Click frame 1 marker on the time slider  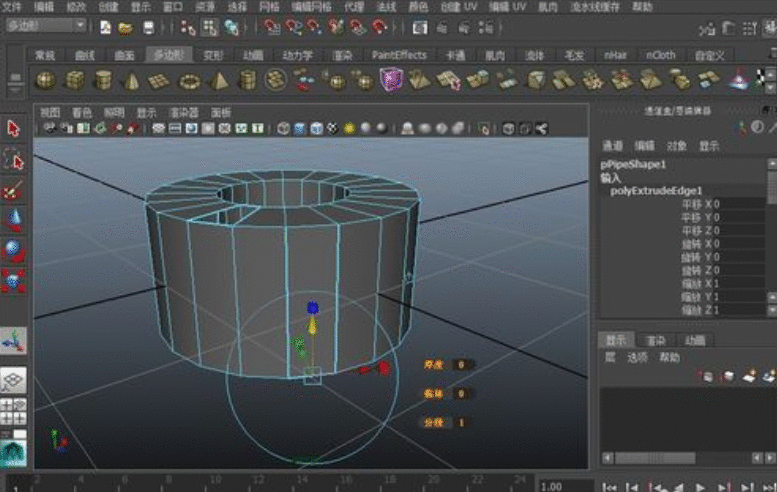pos(16,485)
